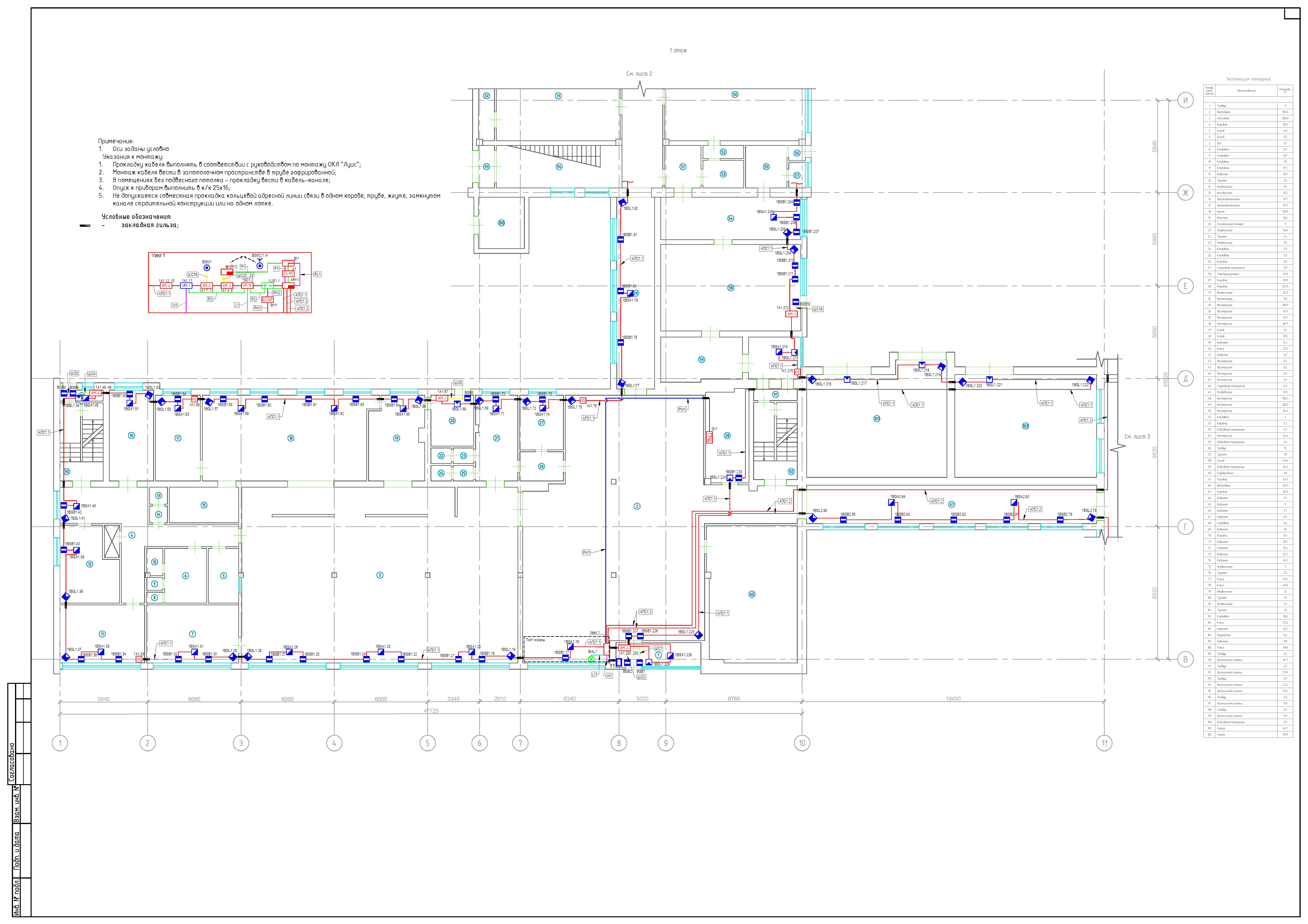This screenshot has width=1308, height=924.
Task: Select the 'Узел 1' detail frame title
Action: pos(158,256)
